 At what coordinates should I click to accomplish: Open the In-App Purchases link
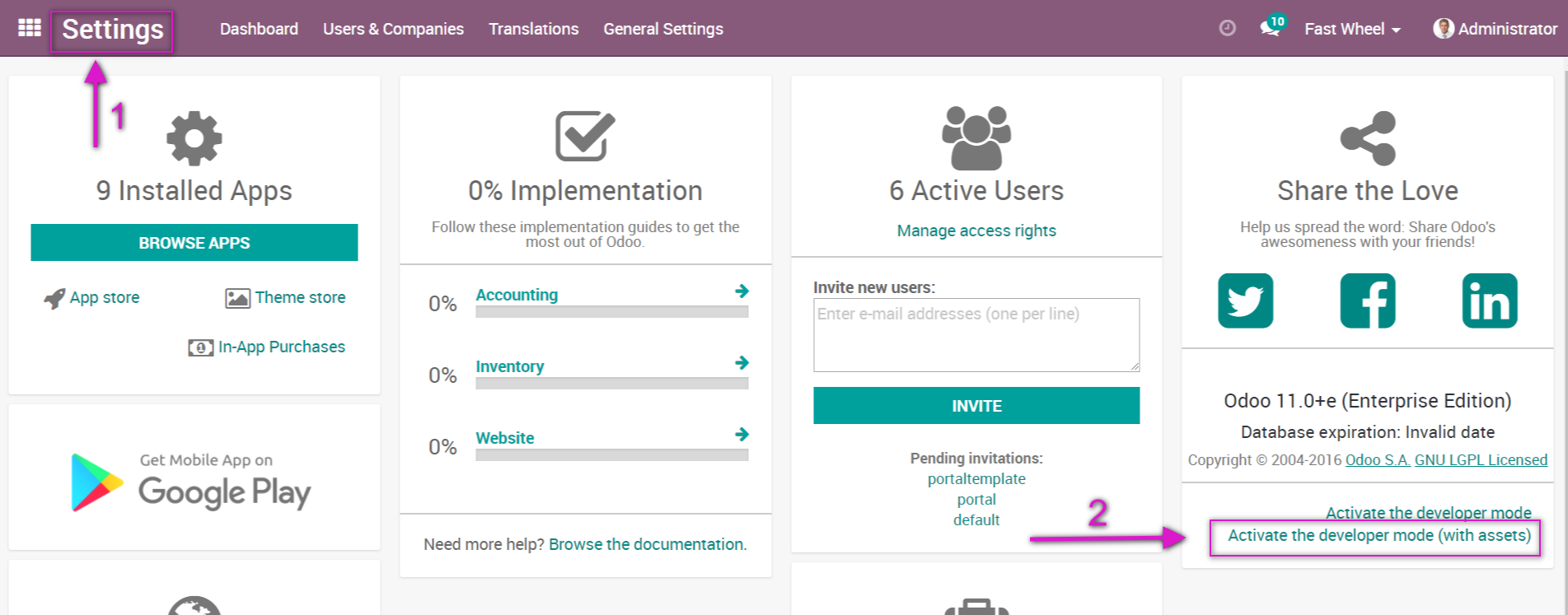pos(282,347)
